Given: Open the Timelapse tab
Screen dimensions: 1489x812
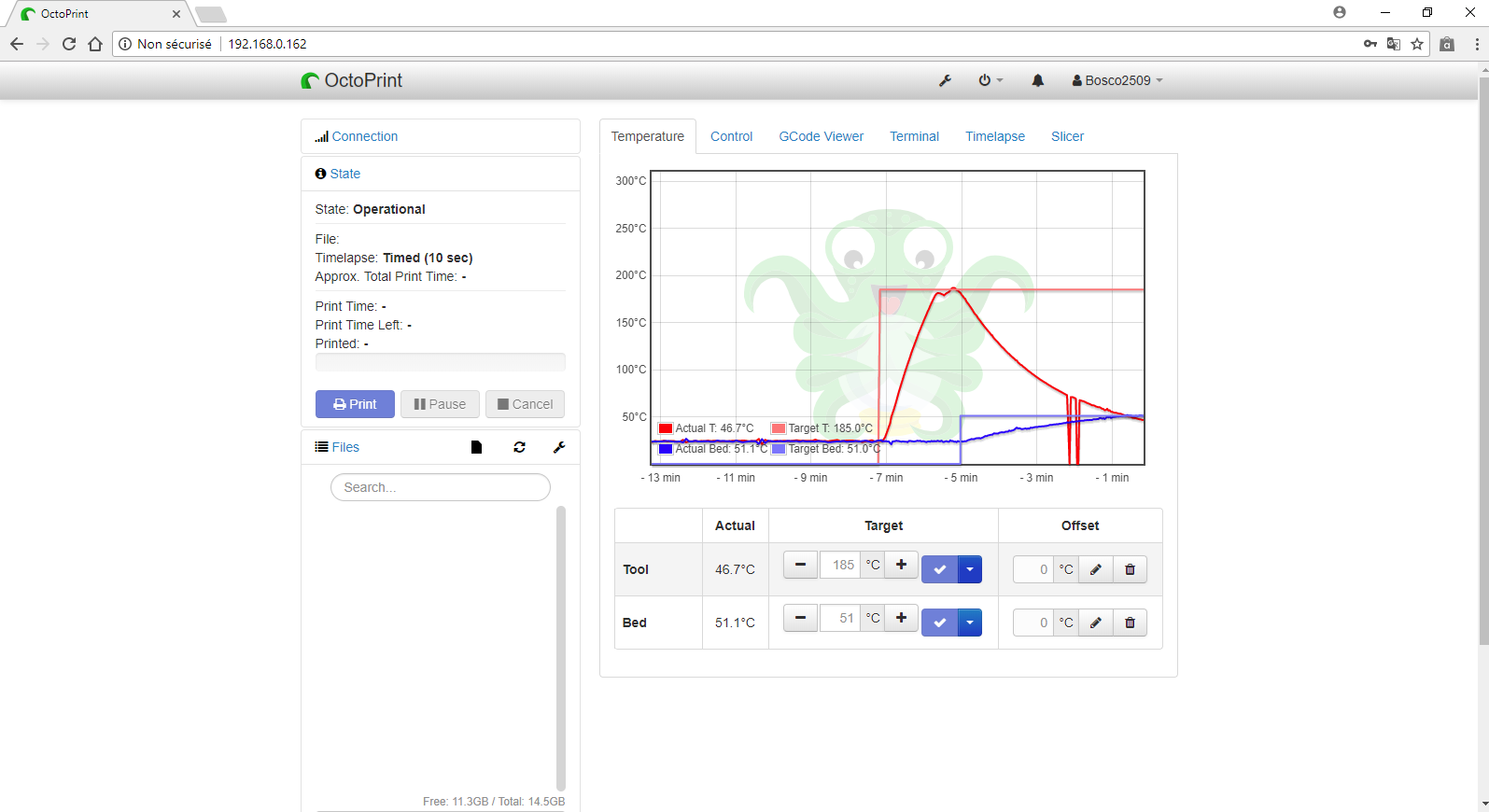Looking at the screenshot, I should [995, 136].
